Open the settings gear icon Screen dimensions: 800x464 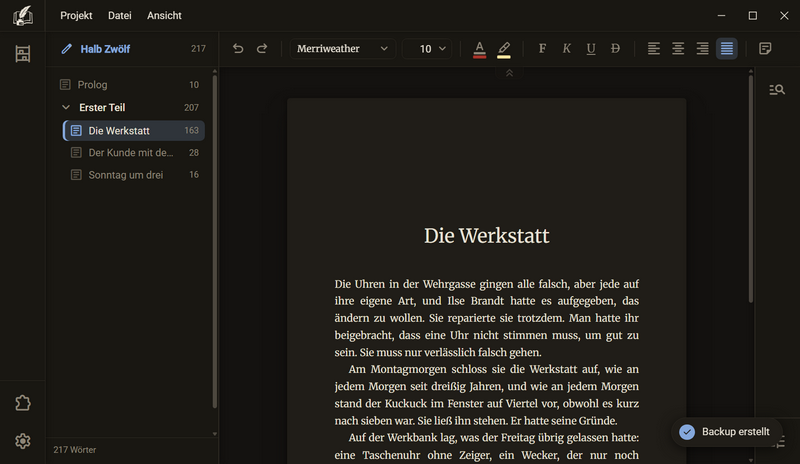(22, 441)
